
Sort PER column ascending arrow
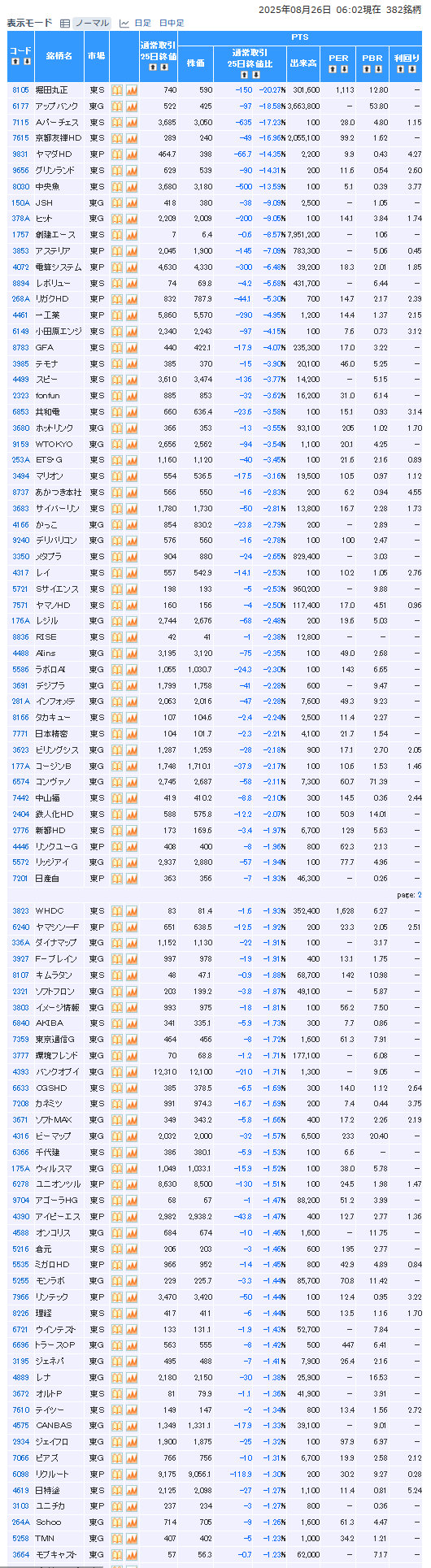coord(333,69)
